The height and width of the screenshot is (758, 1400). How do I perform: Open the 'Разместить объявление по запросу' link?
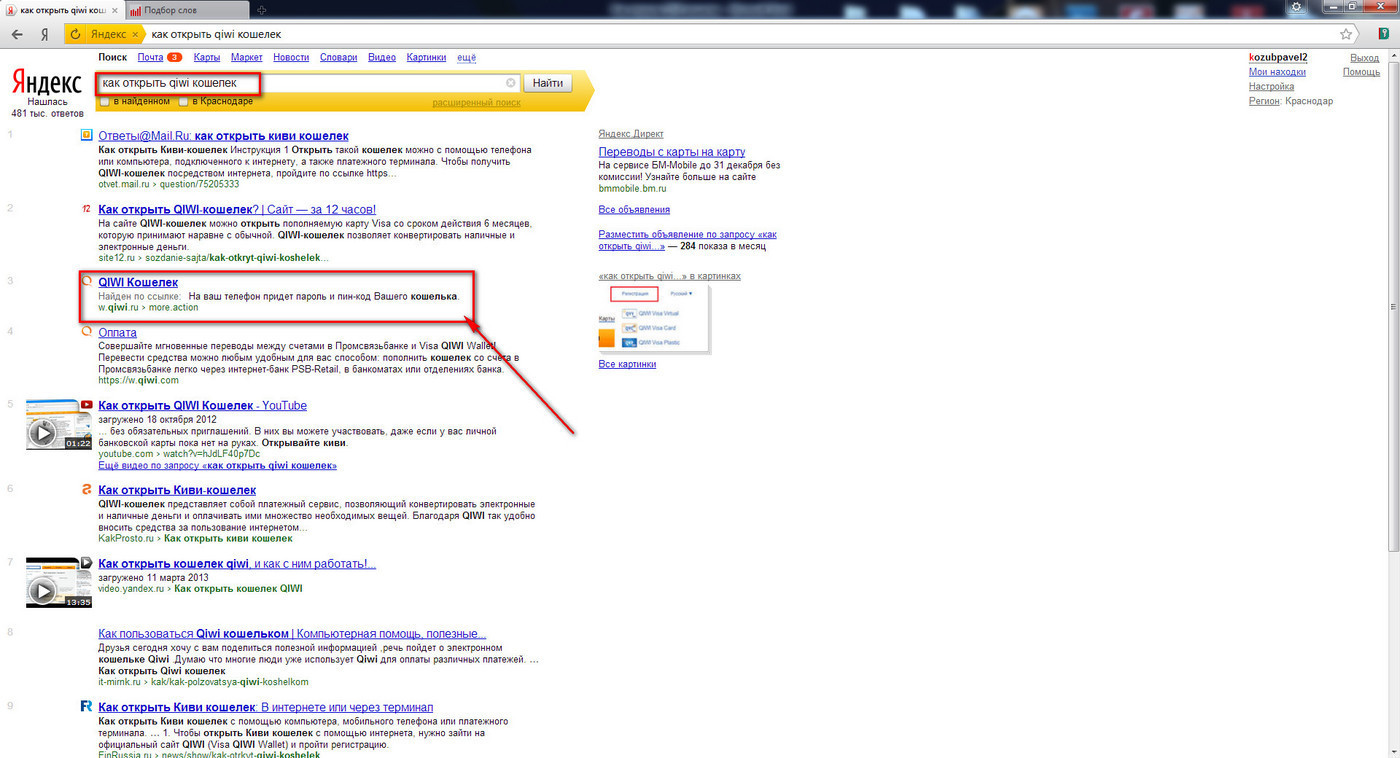point(687,240)
